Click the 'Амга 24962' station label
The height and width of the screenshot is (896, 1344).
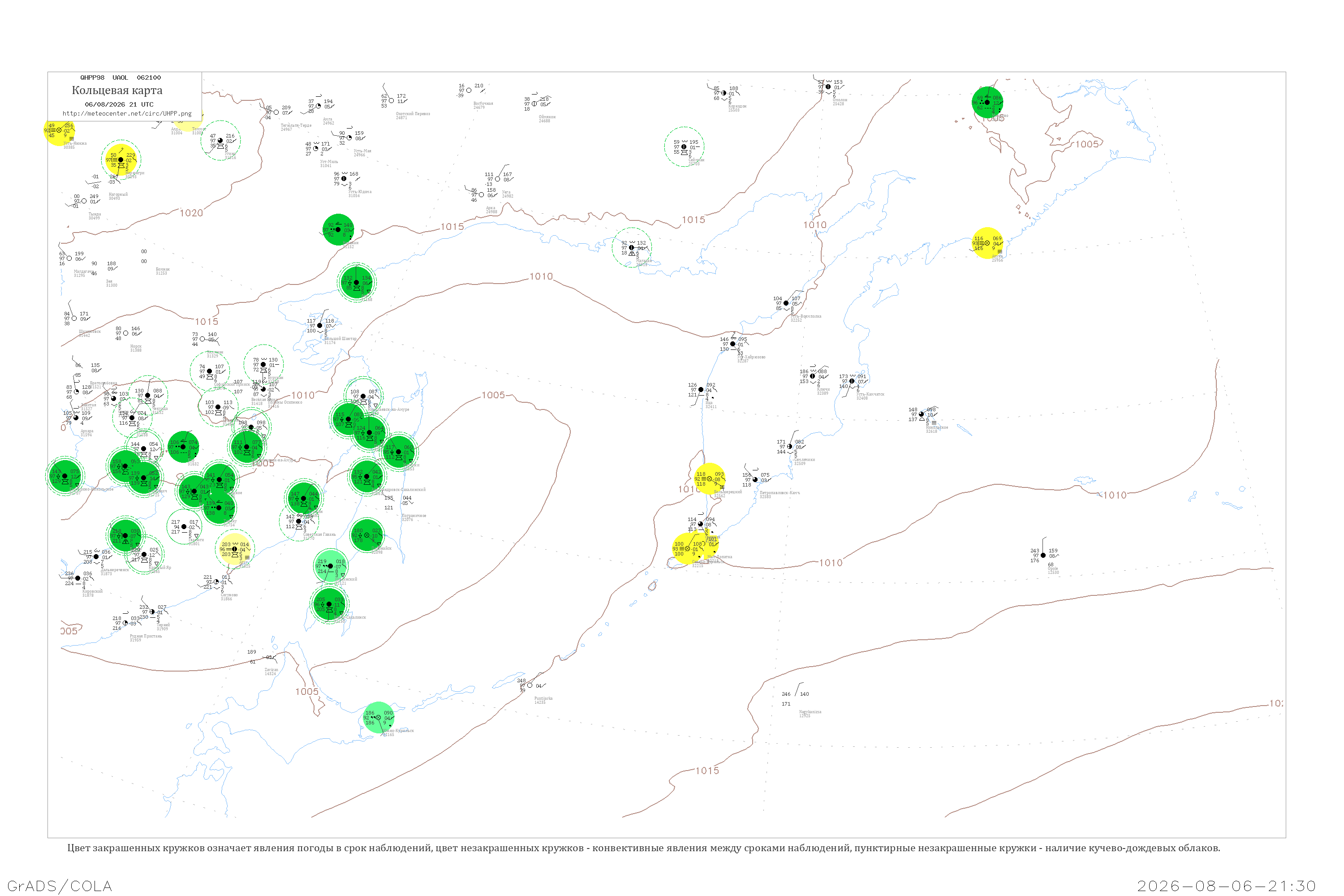[x=328, y=121]
